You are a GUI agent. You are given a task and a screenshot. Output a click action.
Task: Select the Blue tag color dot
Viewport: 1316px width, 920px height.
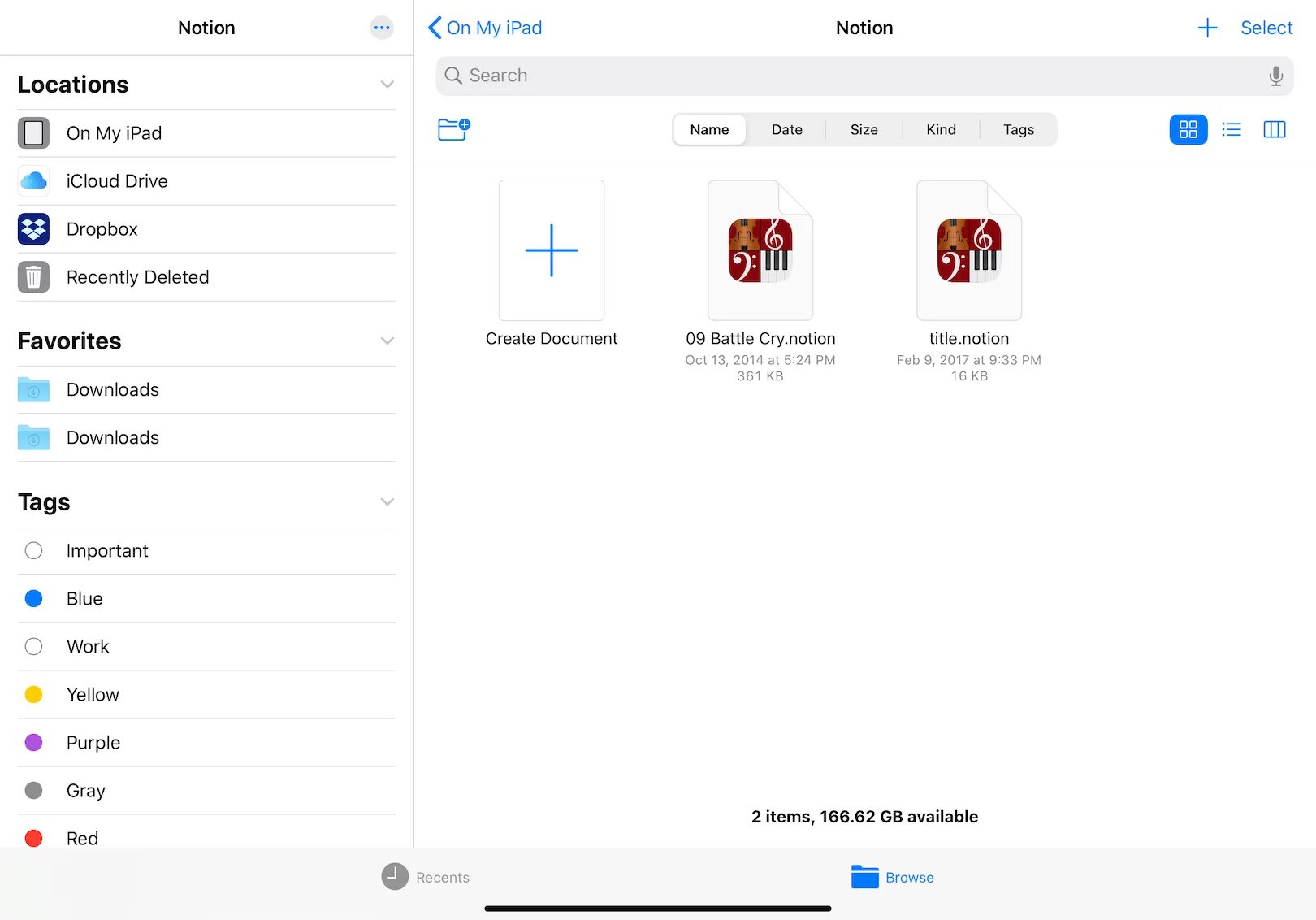click(33, 599)
